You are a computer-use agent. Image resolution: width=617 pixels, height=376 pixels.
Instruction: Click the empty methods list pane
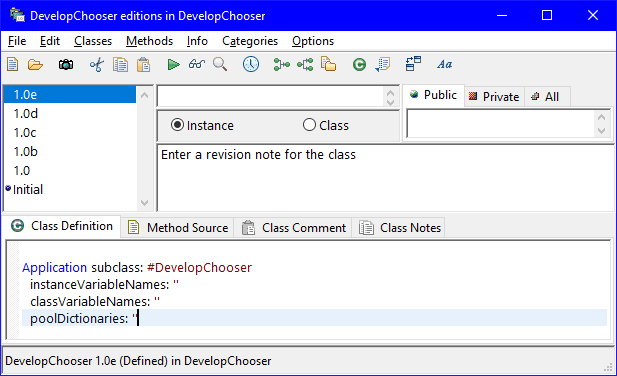coord(501,124)
